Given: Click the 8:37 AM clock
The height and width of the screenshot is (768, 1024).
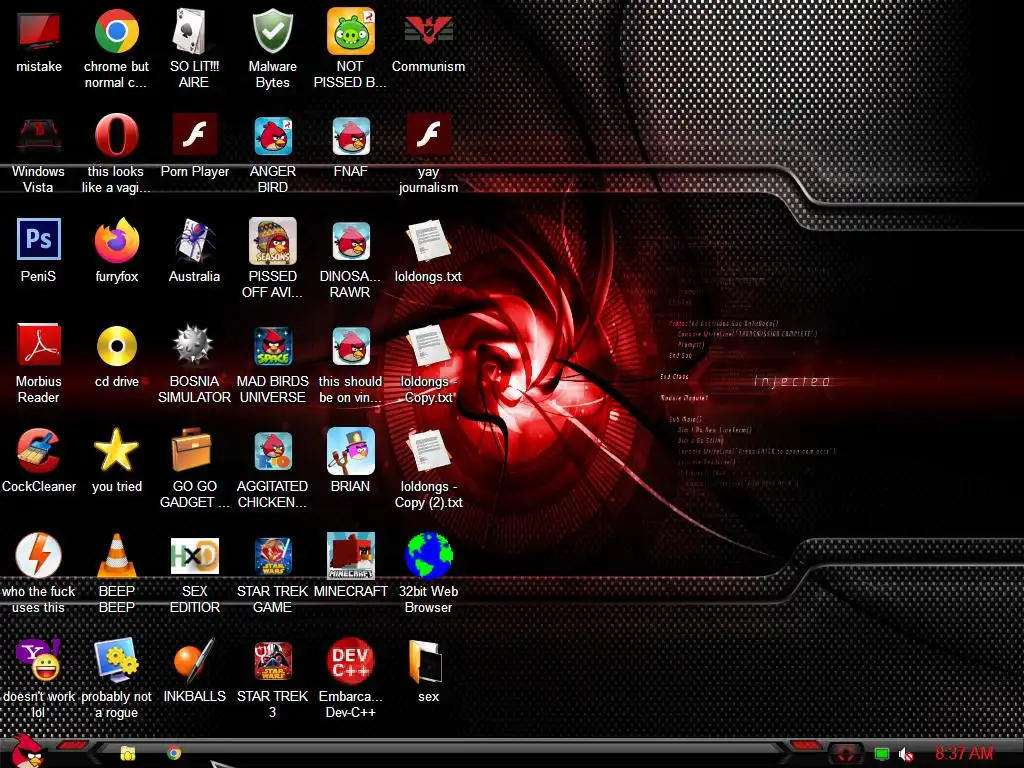Looking at the screenshot, I should pos(964,754).
